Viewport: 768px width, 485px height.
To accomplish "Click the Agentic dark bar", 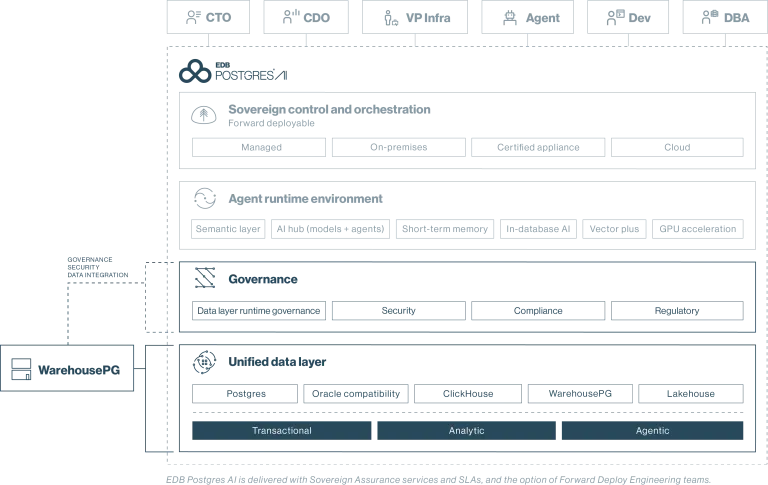I will point(652,430).
